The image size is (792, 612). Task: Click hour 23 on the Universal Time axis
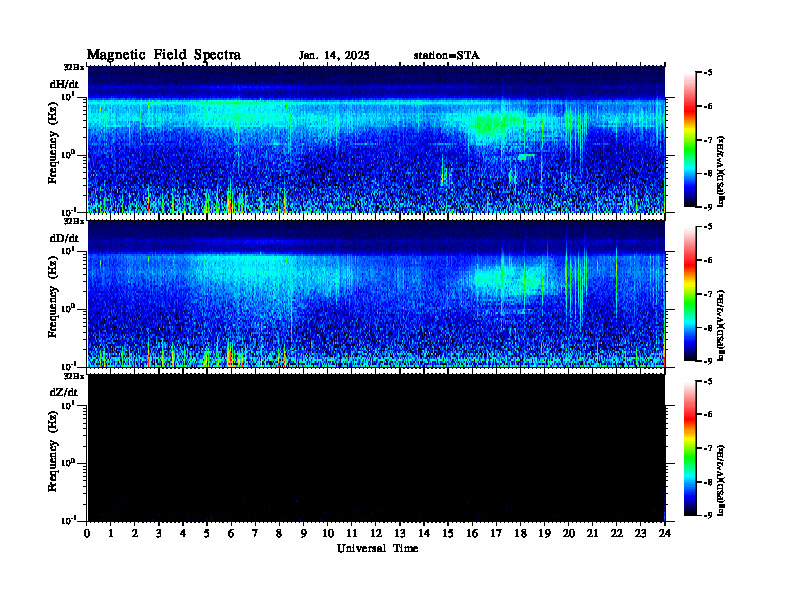tap(641, 533)
